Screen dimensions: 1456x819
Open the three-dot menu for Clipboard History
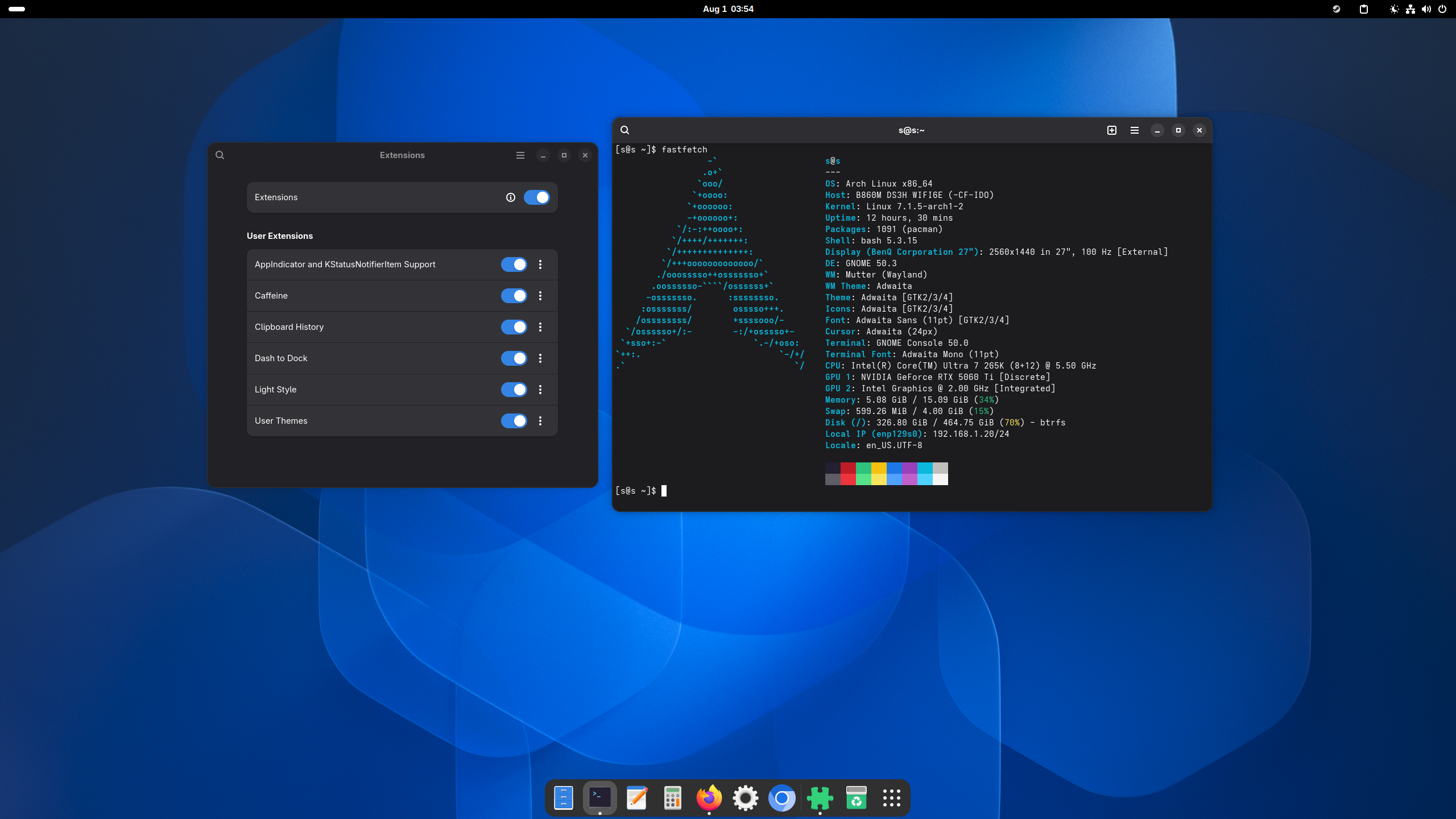pos(540,327)
